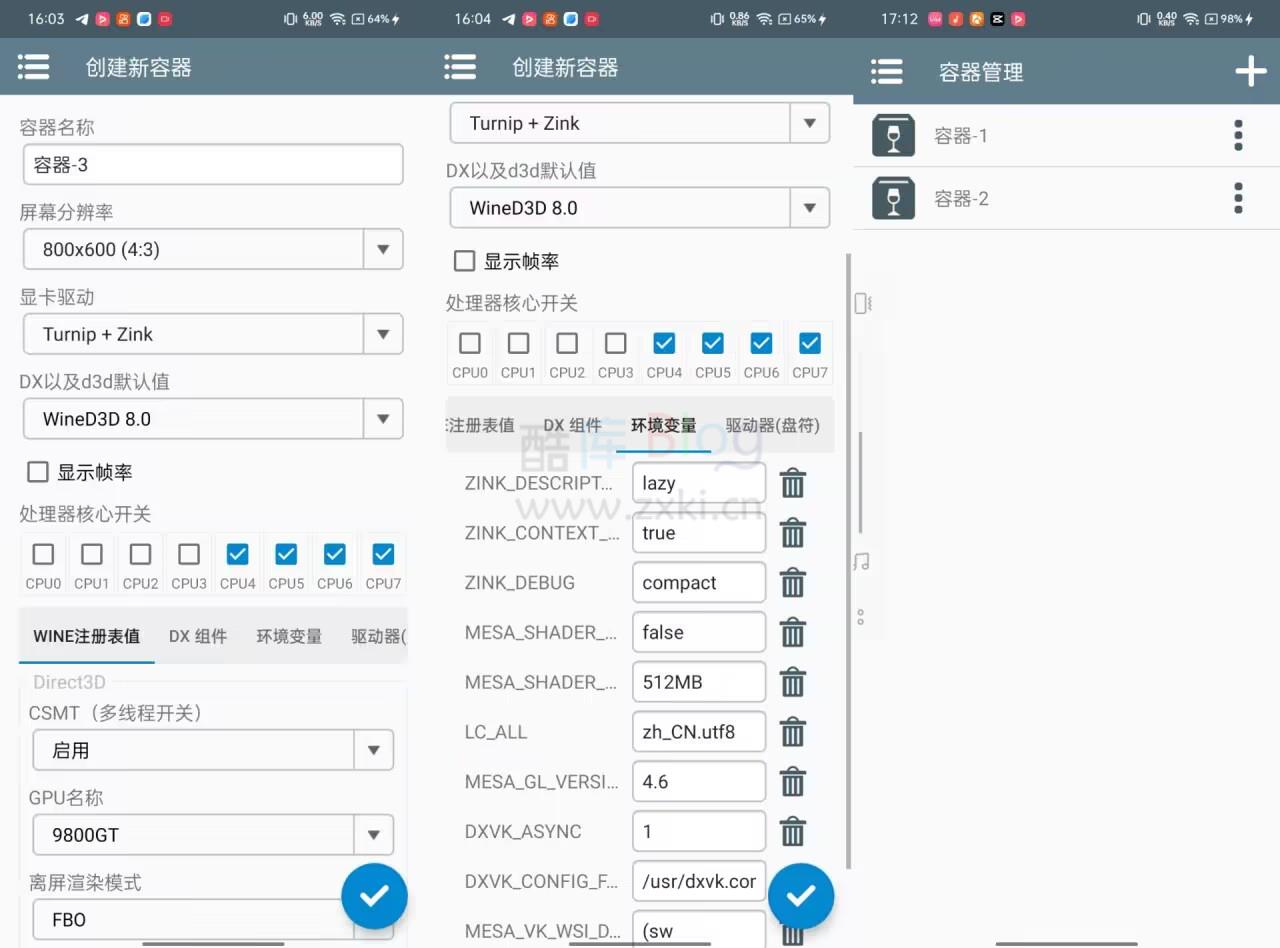Open the hamburger menu on 容器管理 screen
This screenshot has width=1280, height=948.
click(886, 71)
